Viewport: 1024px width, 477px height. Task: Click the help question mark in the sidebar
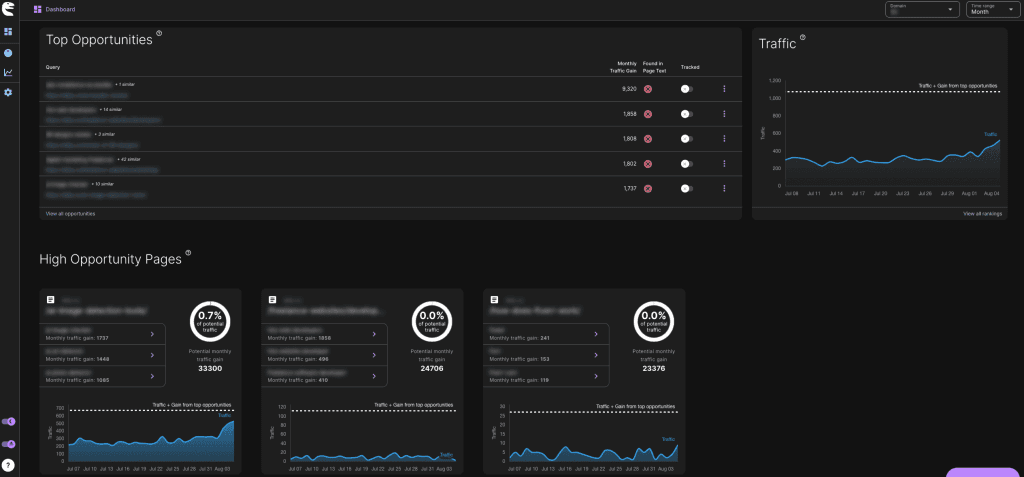[8, 465]
